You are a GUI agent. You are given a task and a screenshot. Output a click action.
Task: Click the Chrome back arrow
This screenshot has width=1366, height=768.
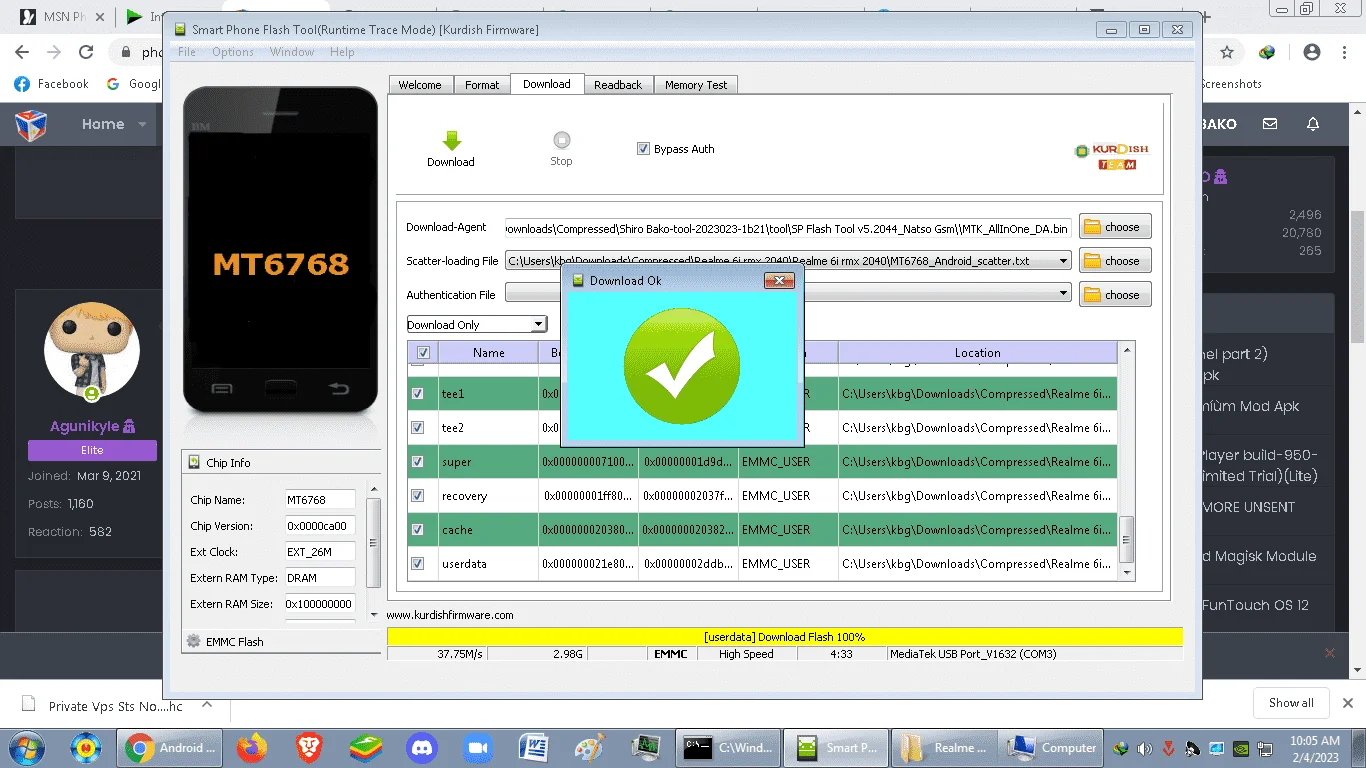(x=22, y=52)
